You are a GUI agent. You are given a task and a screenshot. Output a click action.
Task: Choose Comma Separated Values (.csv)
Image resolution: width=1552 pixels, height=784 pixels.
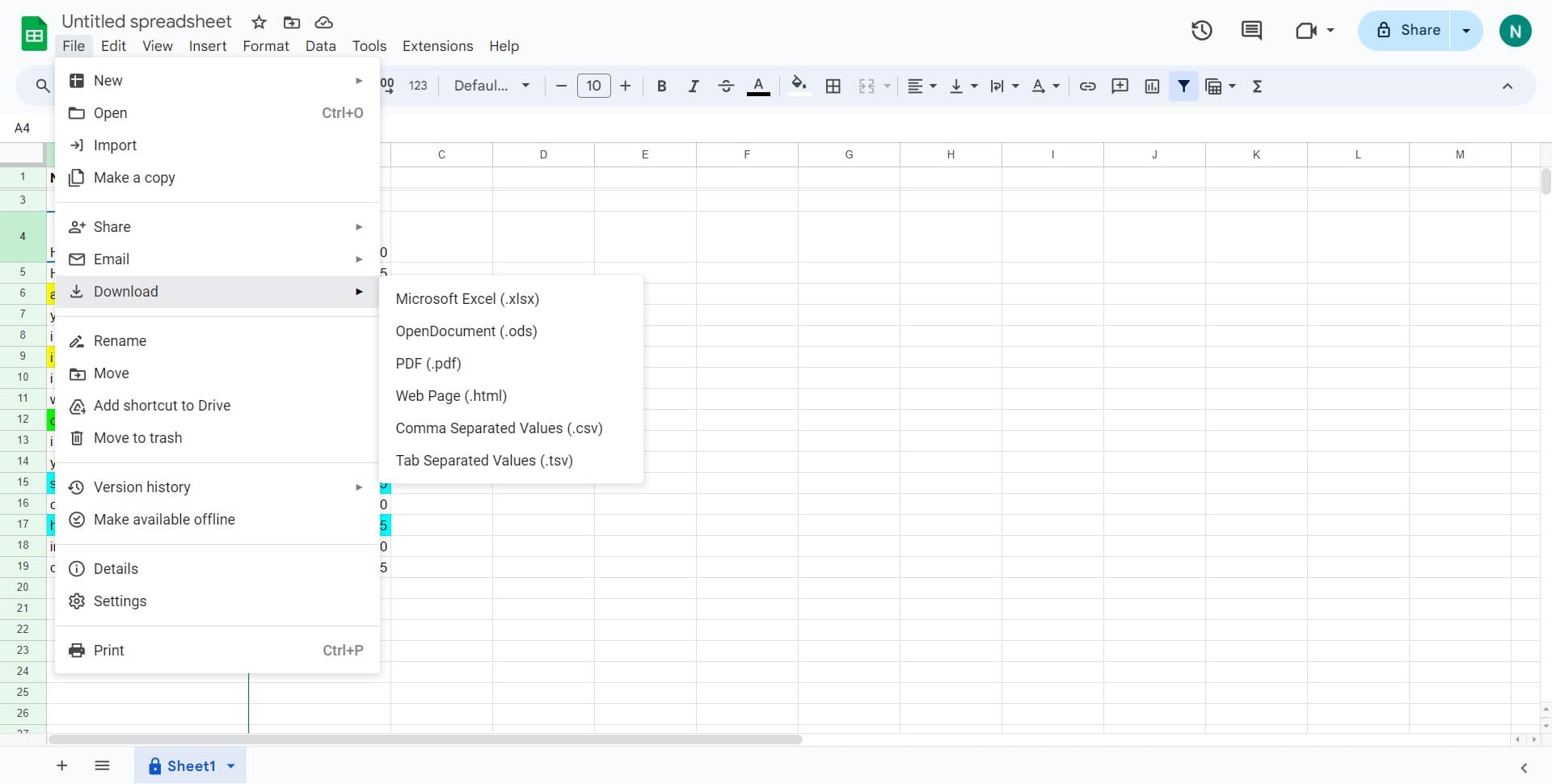click(499, 428)
